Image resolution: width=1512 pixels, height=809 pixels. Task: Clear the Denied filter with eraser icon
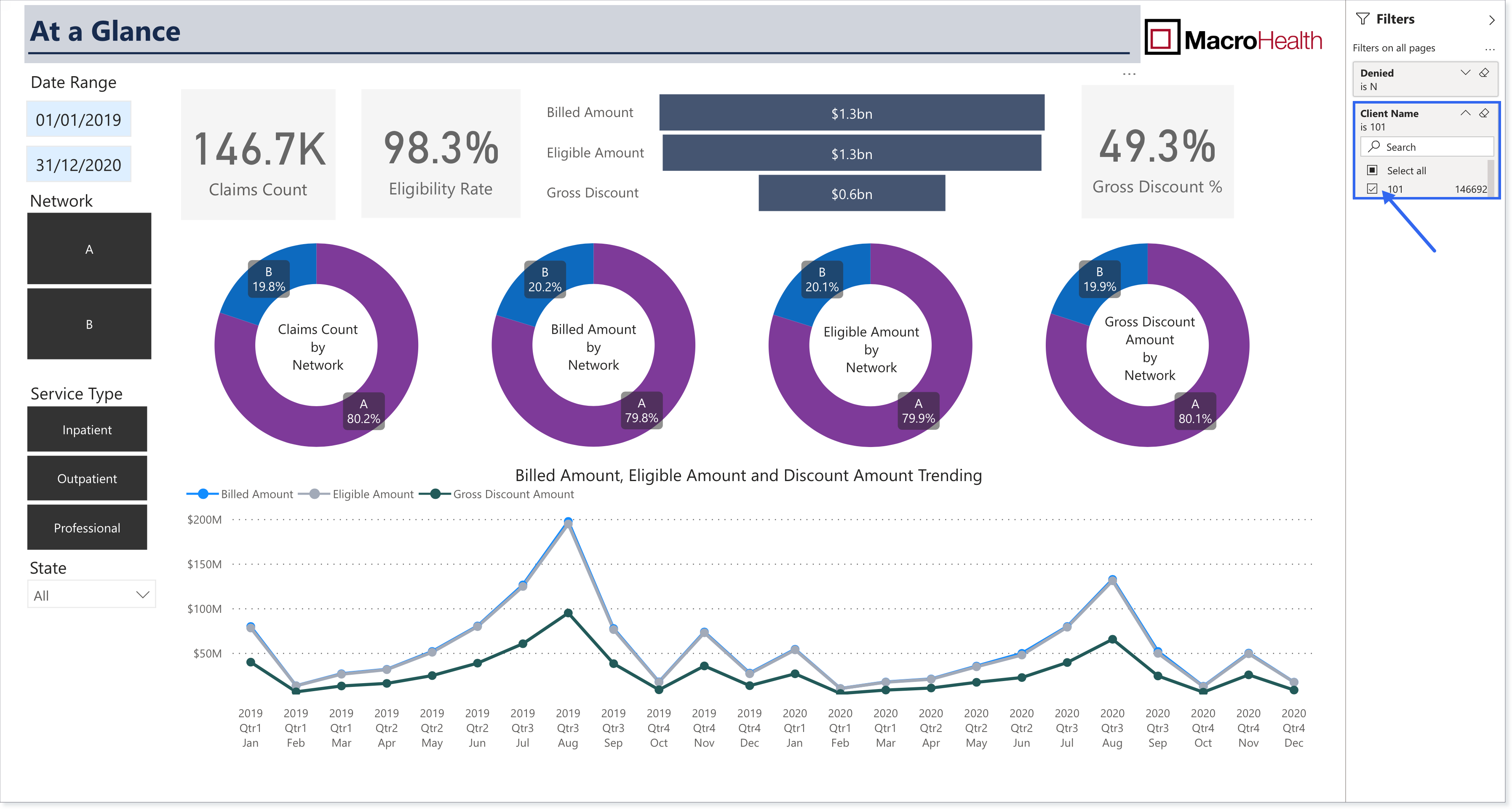[x=1484, y=73]
